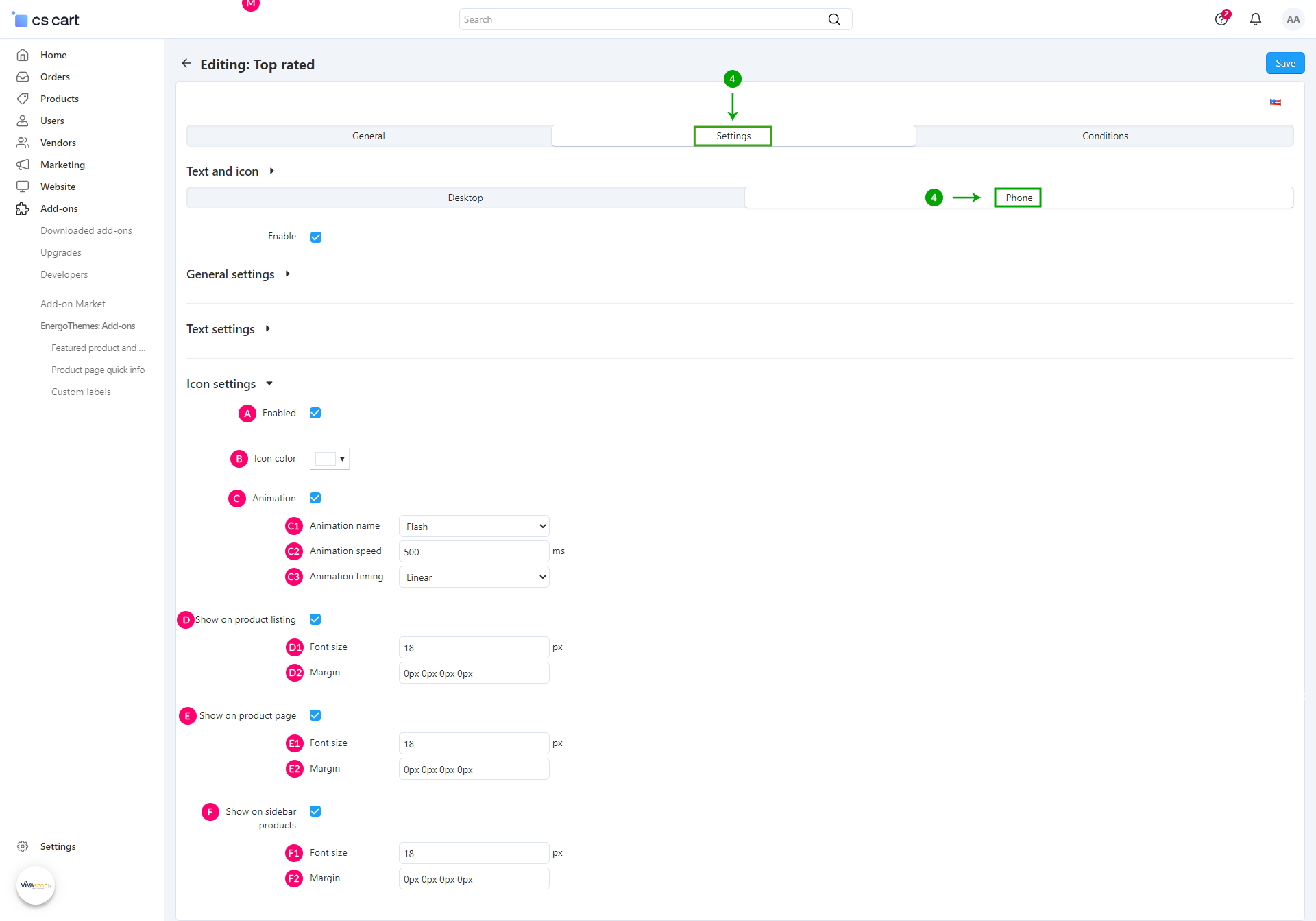Open the Custom labels sidebar link
1316x921 pixels.
pos(81,392)
